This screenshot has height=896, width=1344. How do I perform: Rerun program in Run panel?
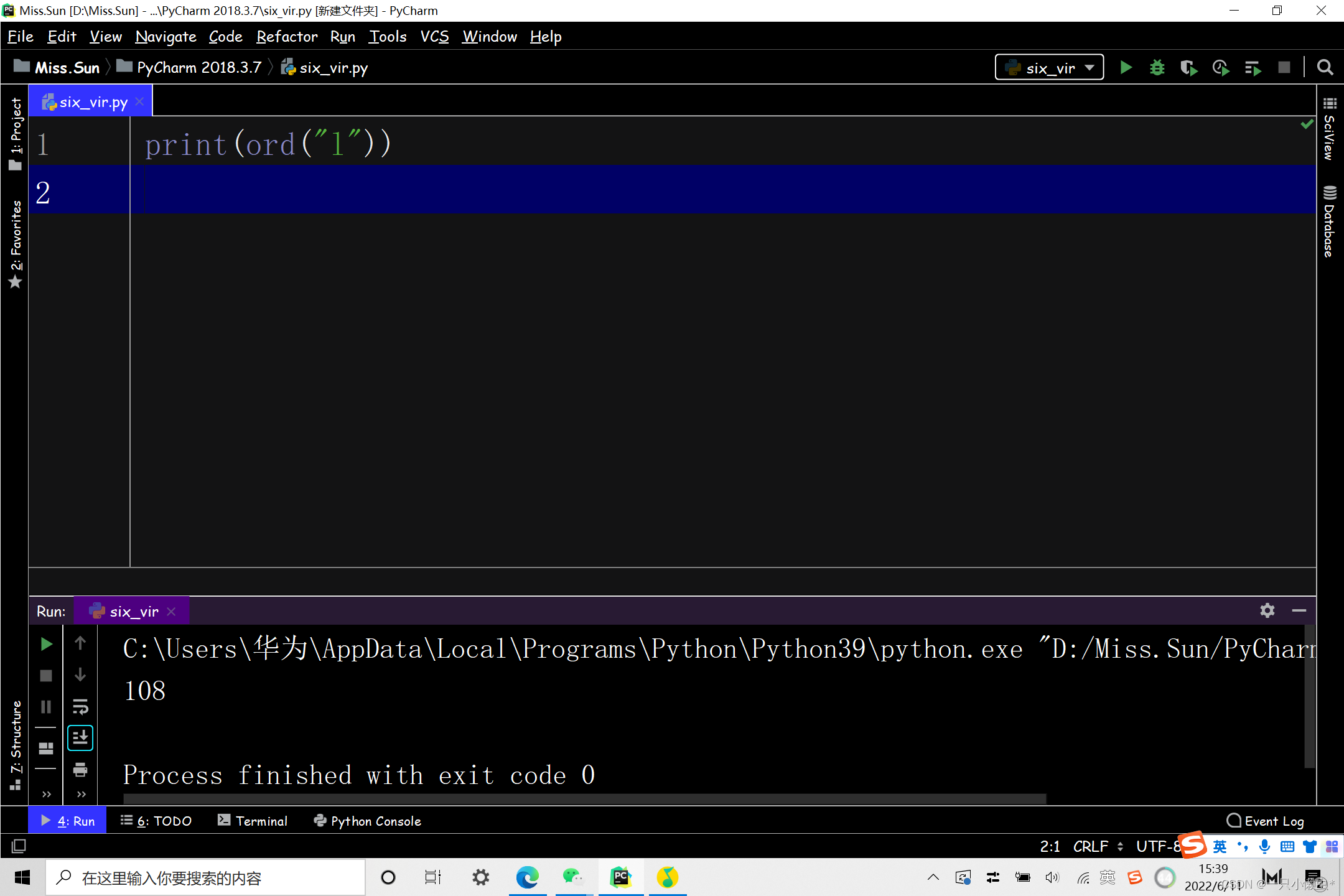click(46, 643)
